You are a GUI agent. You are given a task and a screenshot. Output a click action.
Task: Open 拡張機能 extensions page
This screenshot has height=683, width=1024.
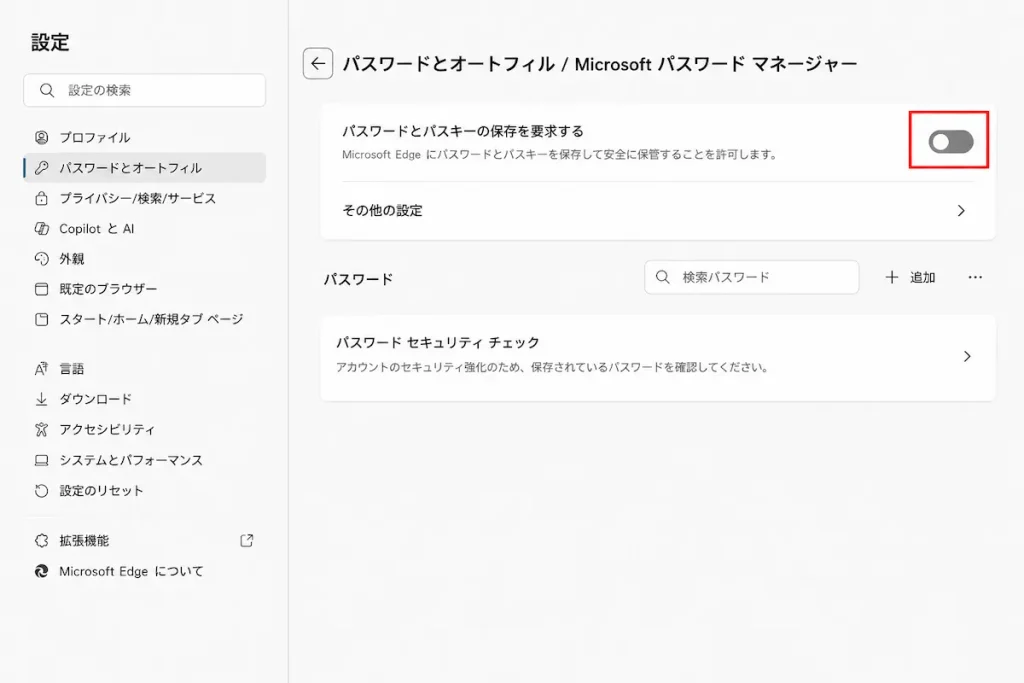coord(144,541)
